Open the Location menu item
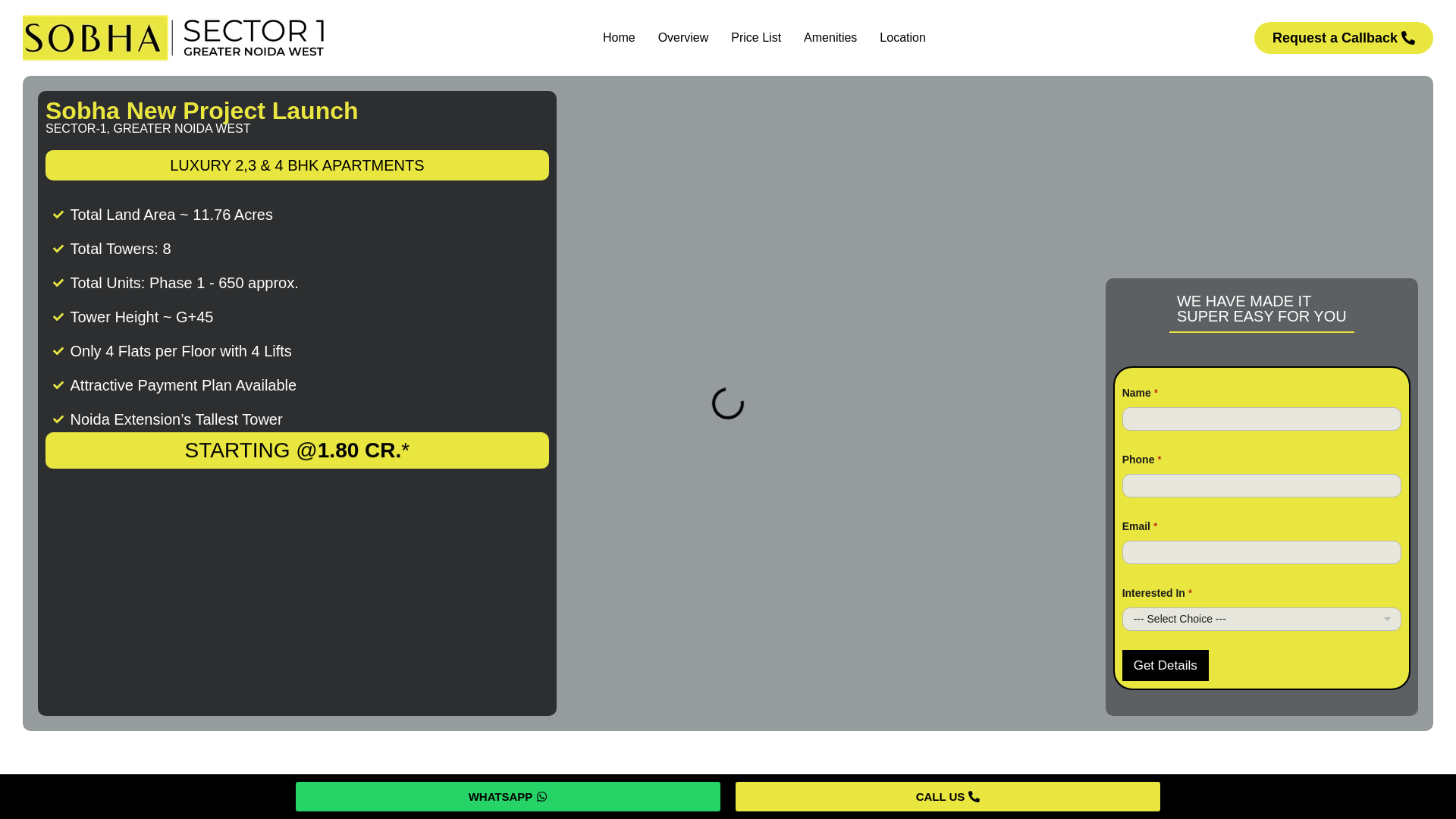Viewport: 1456px width, 819px height. coord(902,38)
